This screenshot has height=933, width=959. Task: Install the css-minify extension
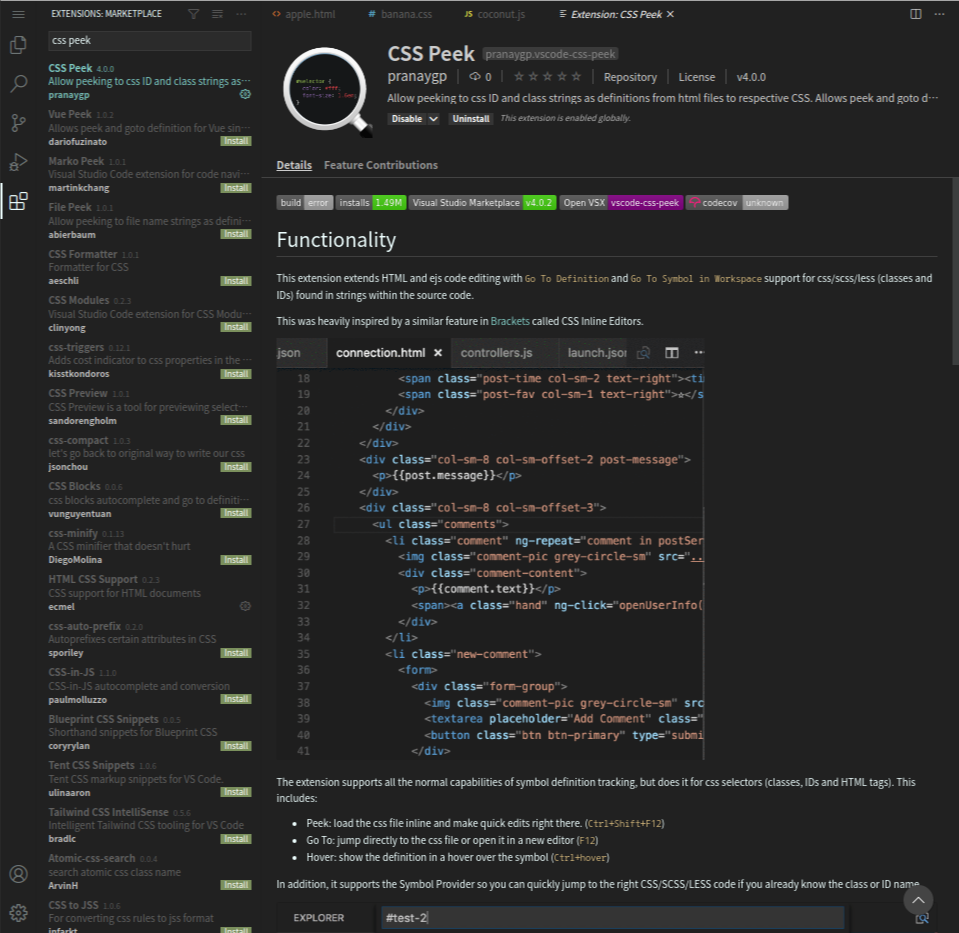[235, 560]
